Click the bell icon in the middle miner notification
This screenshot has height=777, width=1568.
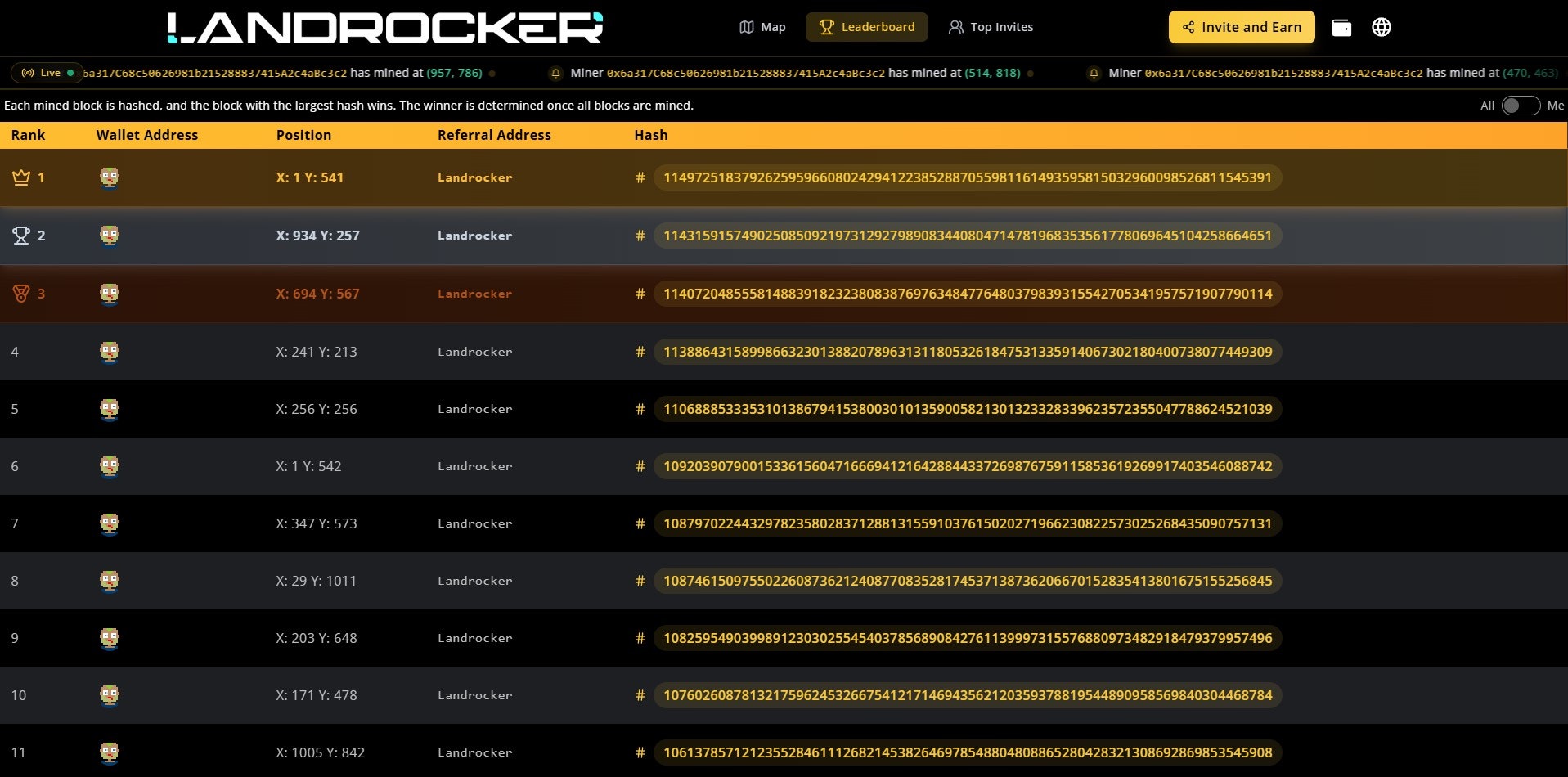557,73
